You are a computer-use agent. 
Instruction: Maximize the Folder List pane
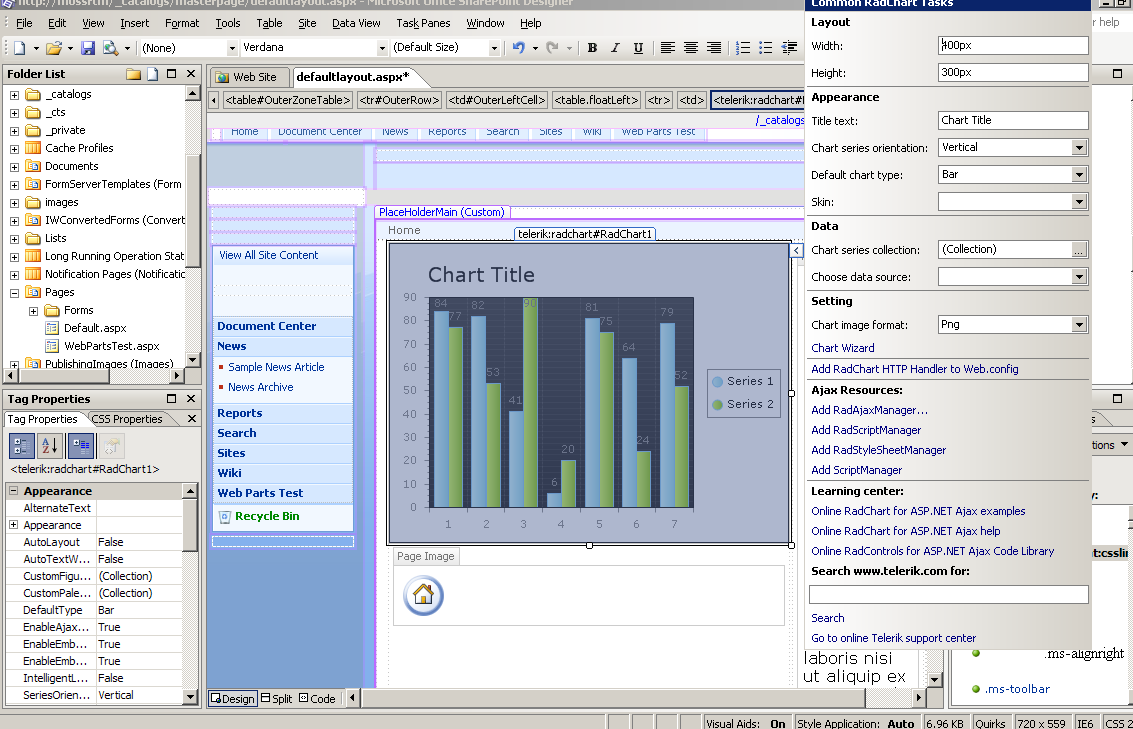point(171,74)
